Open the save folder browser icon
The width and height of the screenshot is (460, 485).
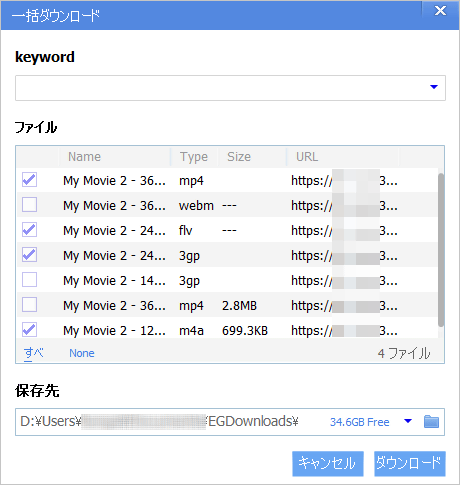point(431,422)
